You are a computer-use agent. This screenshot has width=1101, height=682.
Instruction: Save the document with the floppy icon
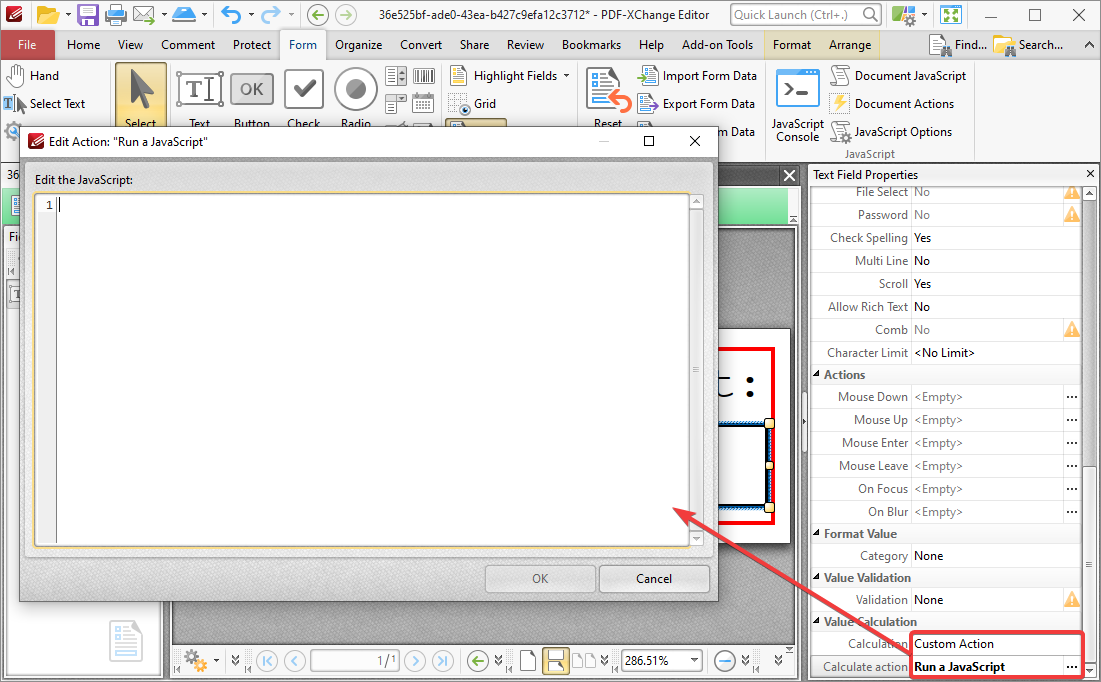pyautogui.click(x=88, y=14)
